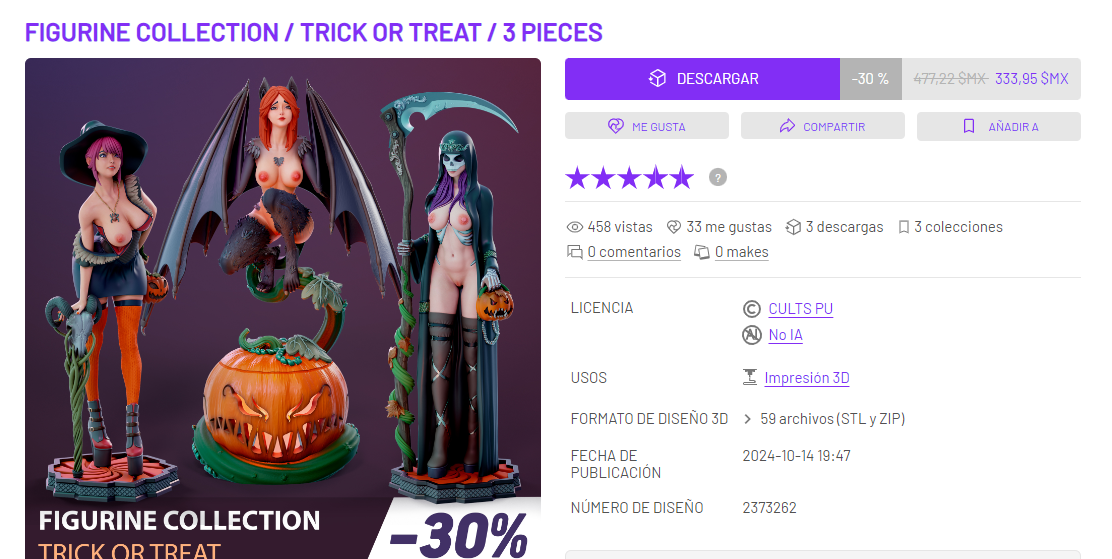Open the 0 makes link

tap(742, 253)
